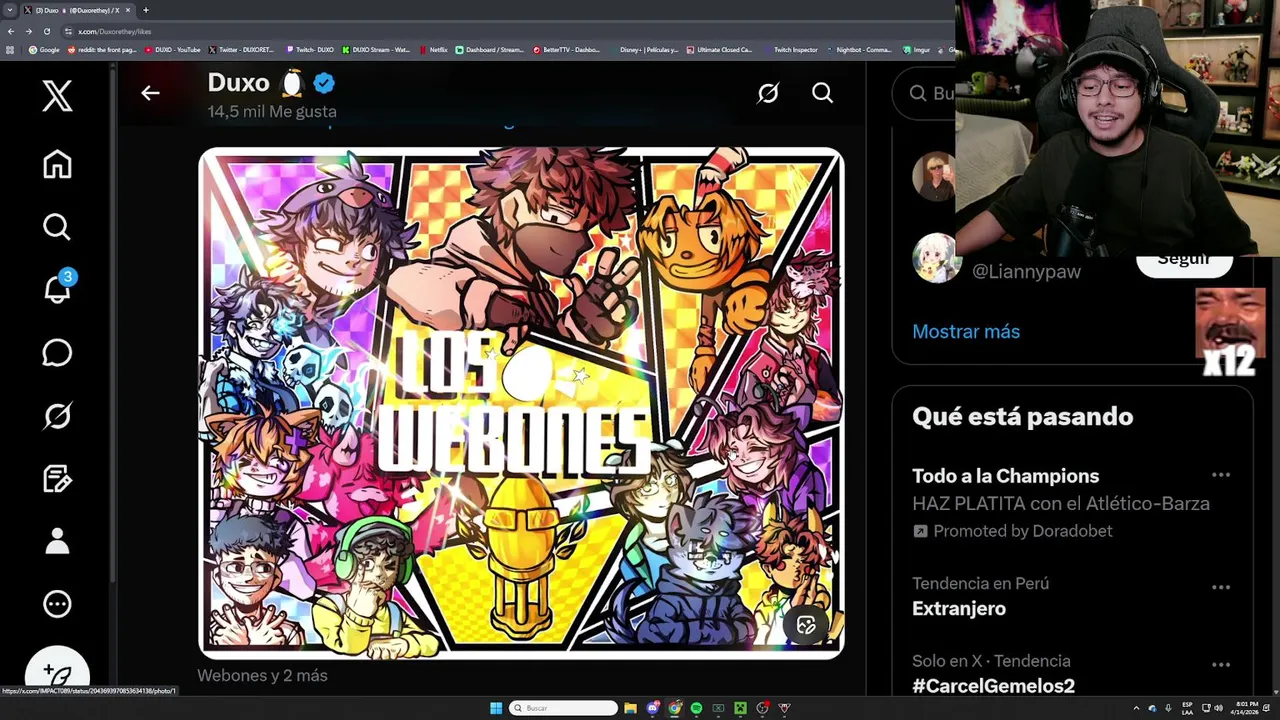1280x720 pixels.
Task: Open the apps grid in bookmarks bar
Action: tap(10, 49)
